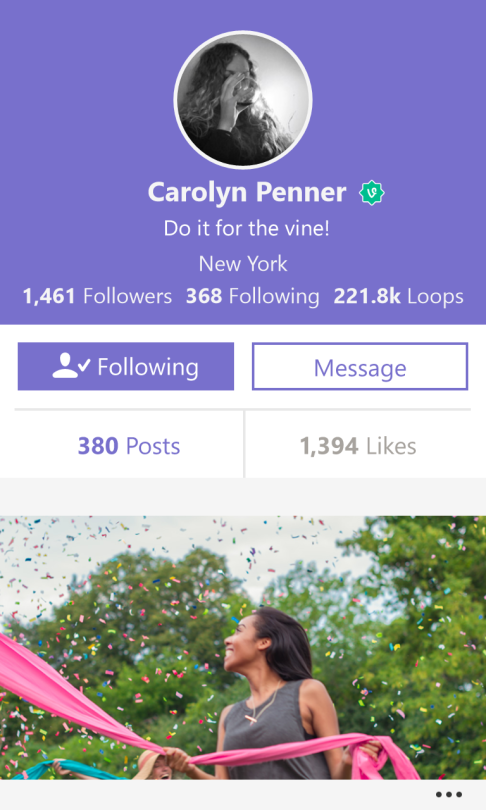Play the confetti video post
The width and height of the screenshot is (486, 810).
[x=243, y=647]
